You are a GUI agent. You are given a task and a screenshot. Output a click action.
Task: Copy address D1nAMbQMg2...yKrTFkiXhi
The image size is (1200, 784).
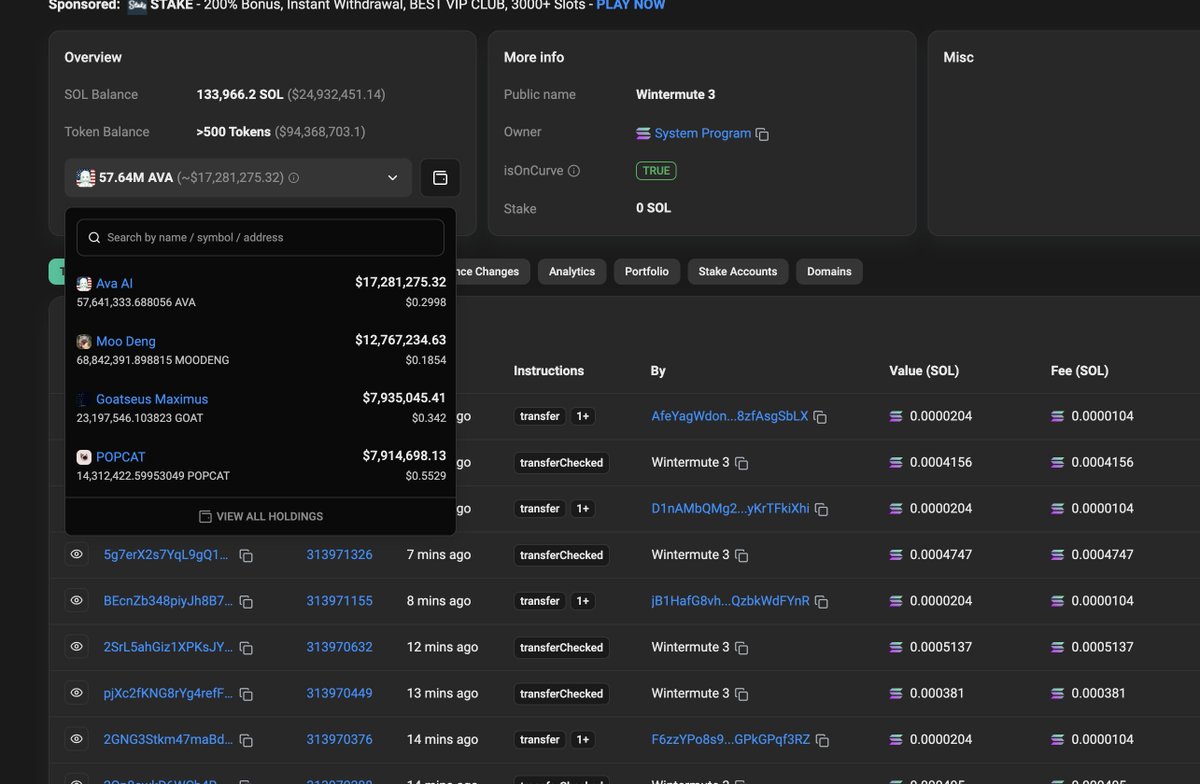[821, 509]
